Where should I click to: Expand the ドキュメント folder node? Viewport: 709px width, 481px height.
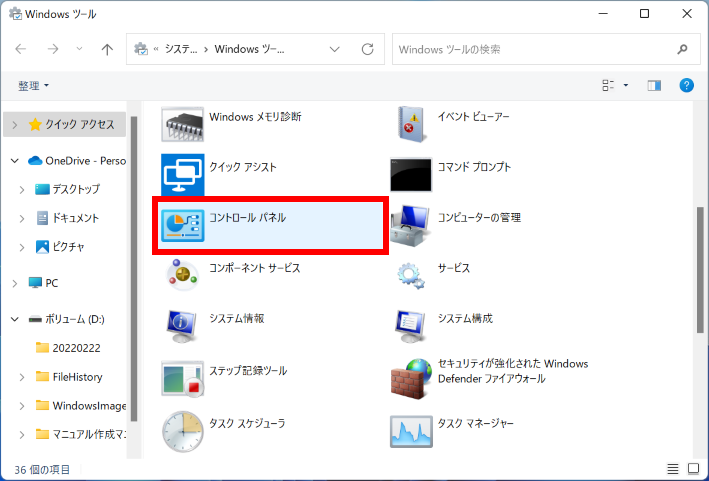click(22, 219)
